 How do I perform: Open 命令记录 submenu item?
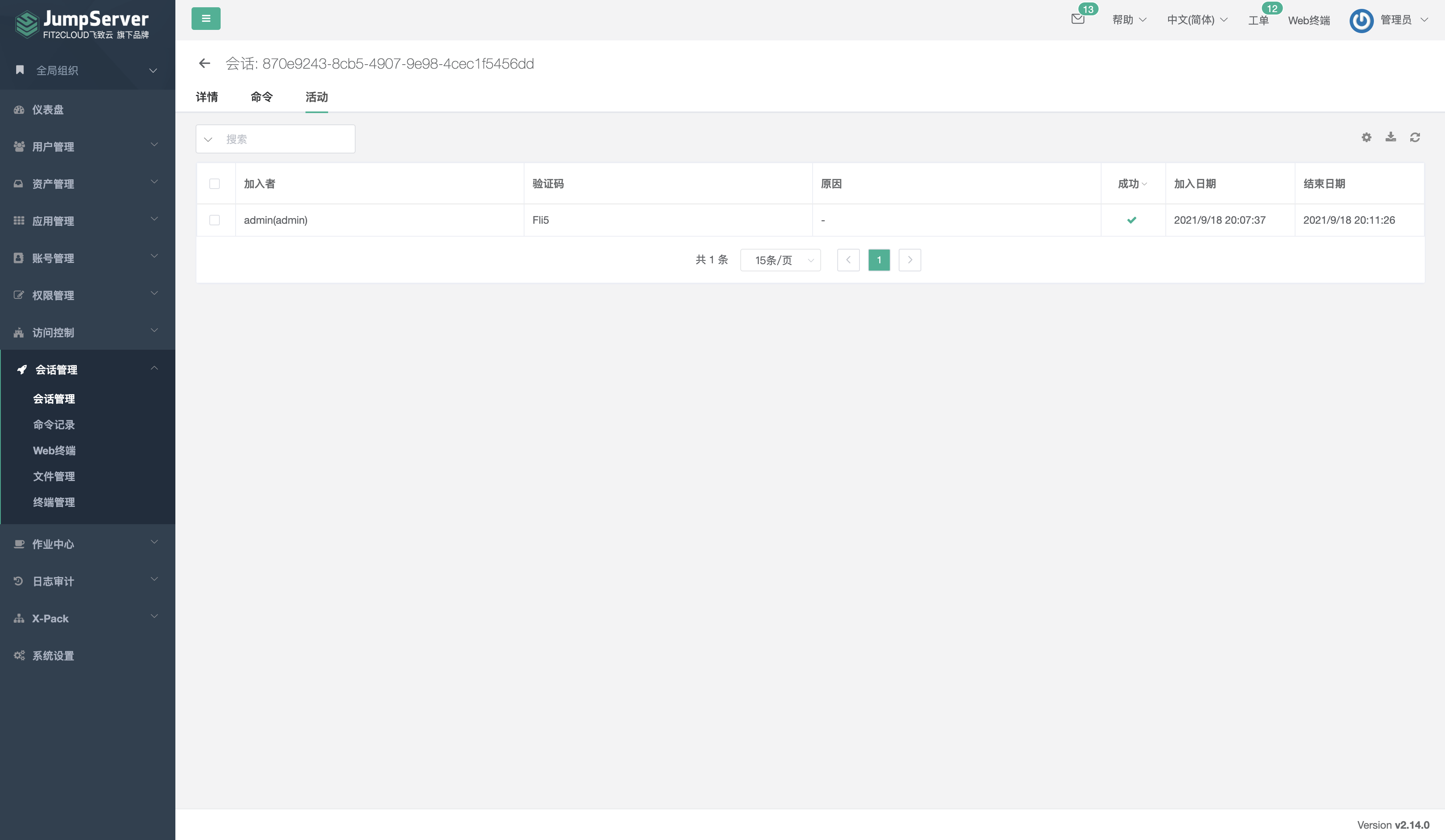(54, 424)
